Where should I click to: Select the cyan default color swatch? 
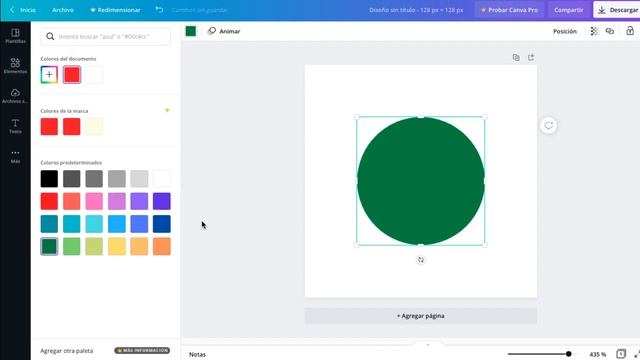(x=94, y=224)
